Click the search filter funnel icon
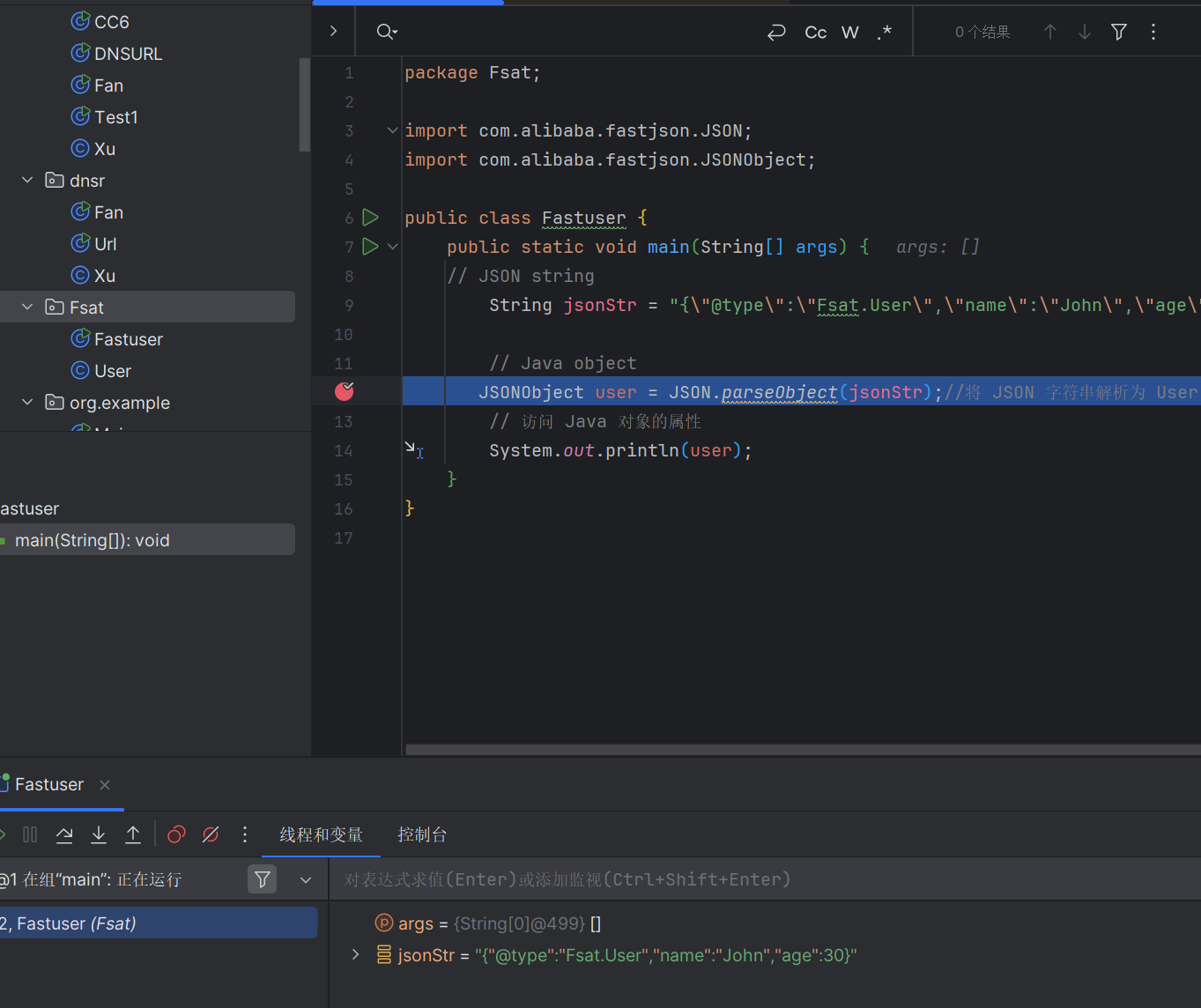This screenshot has height=1008, width=1201. (1119, 32)
